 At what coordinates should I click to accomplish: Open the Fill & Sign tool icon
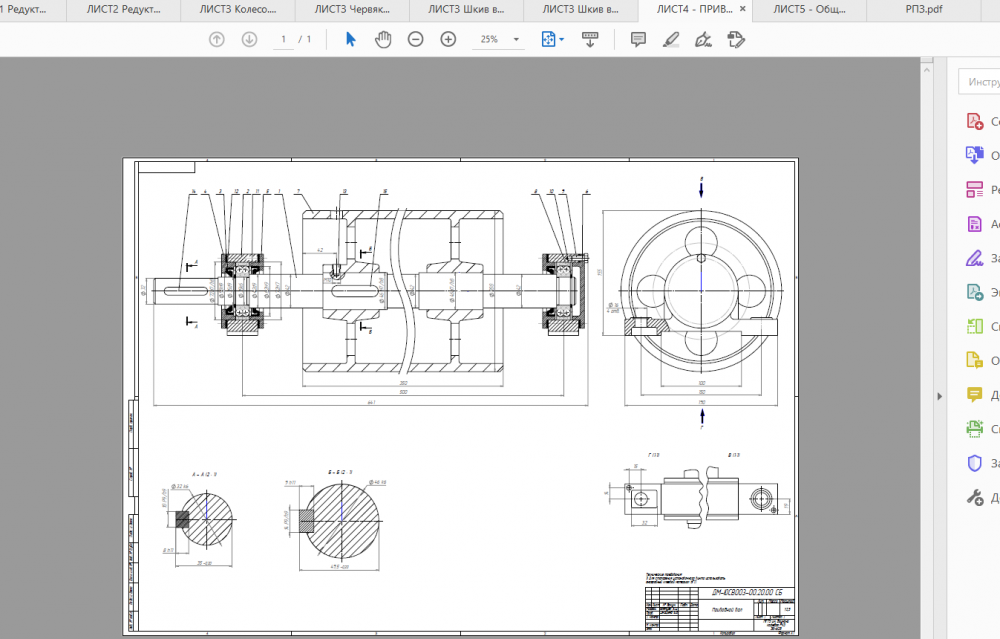(x=975, y=258)
